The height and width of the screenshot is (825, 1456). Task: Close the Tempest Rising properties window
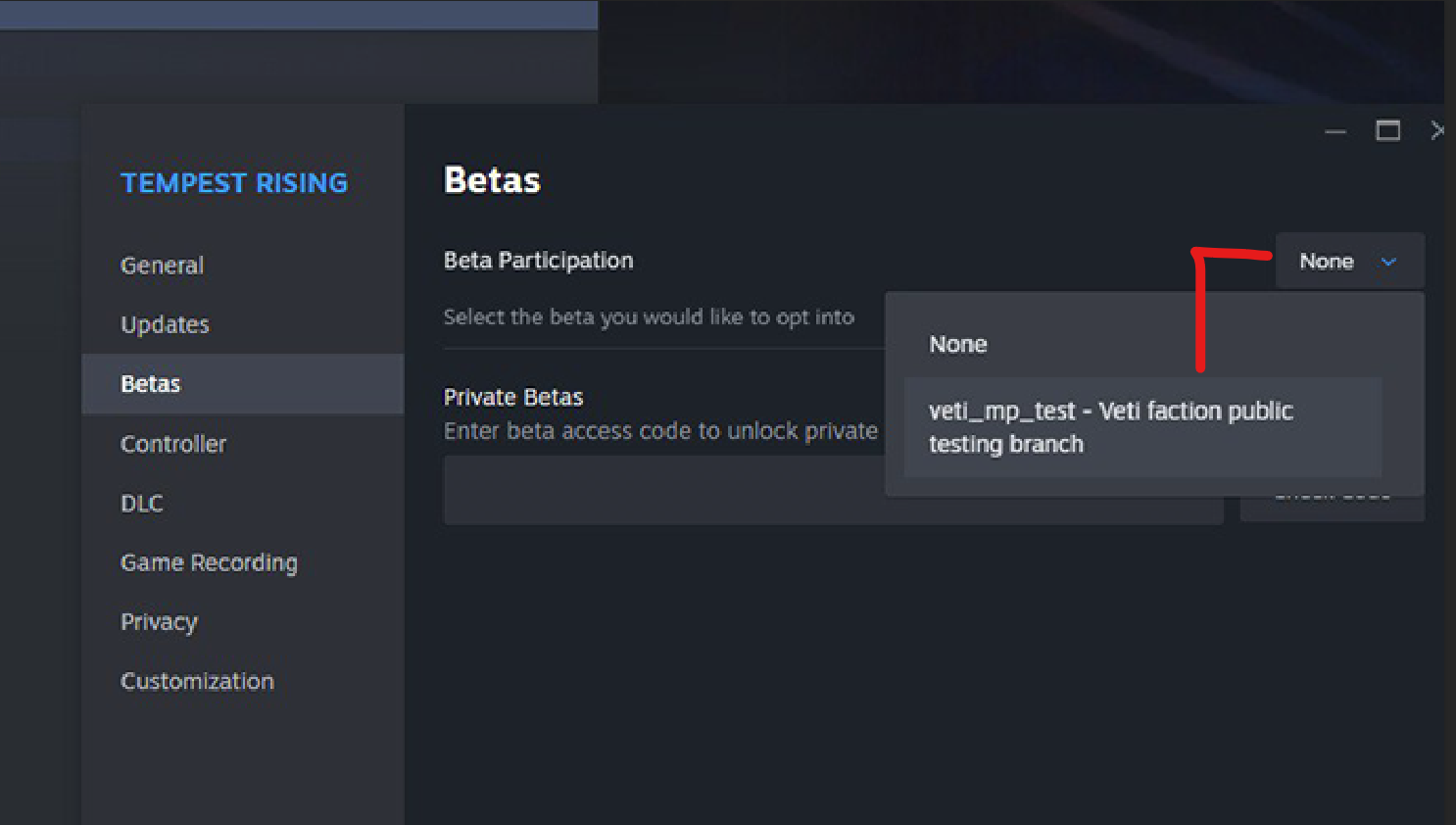[x=1436, y=131]
